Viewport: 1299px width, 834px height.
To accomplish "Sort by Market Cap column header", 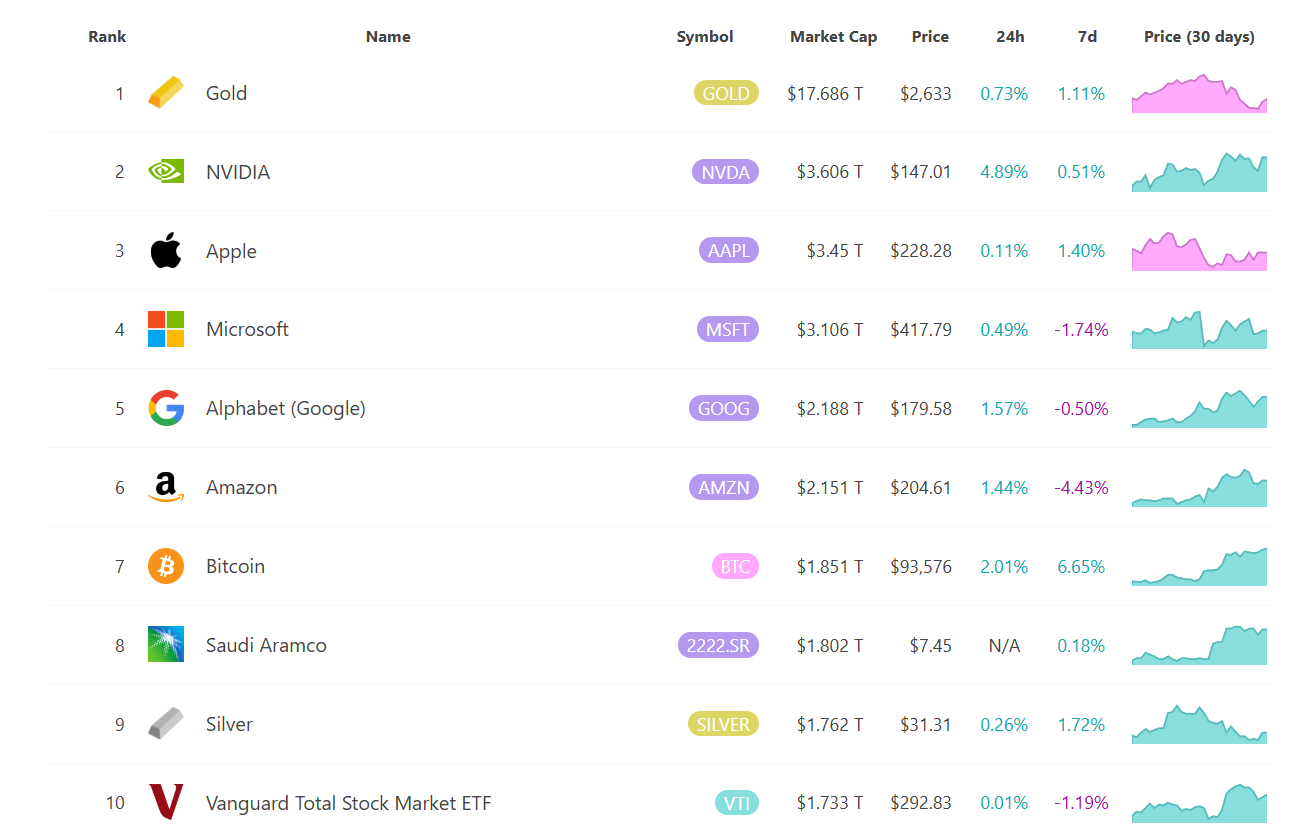I will (833, 37).
